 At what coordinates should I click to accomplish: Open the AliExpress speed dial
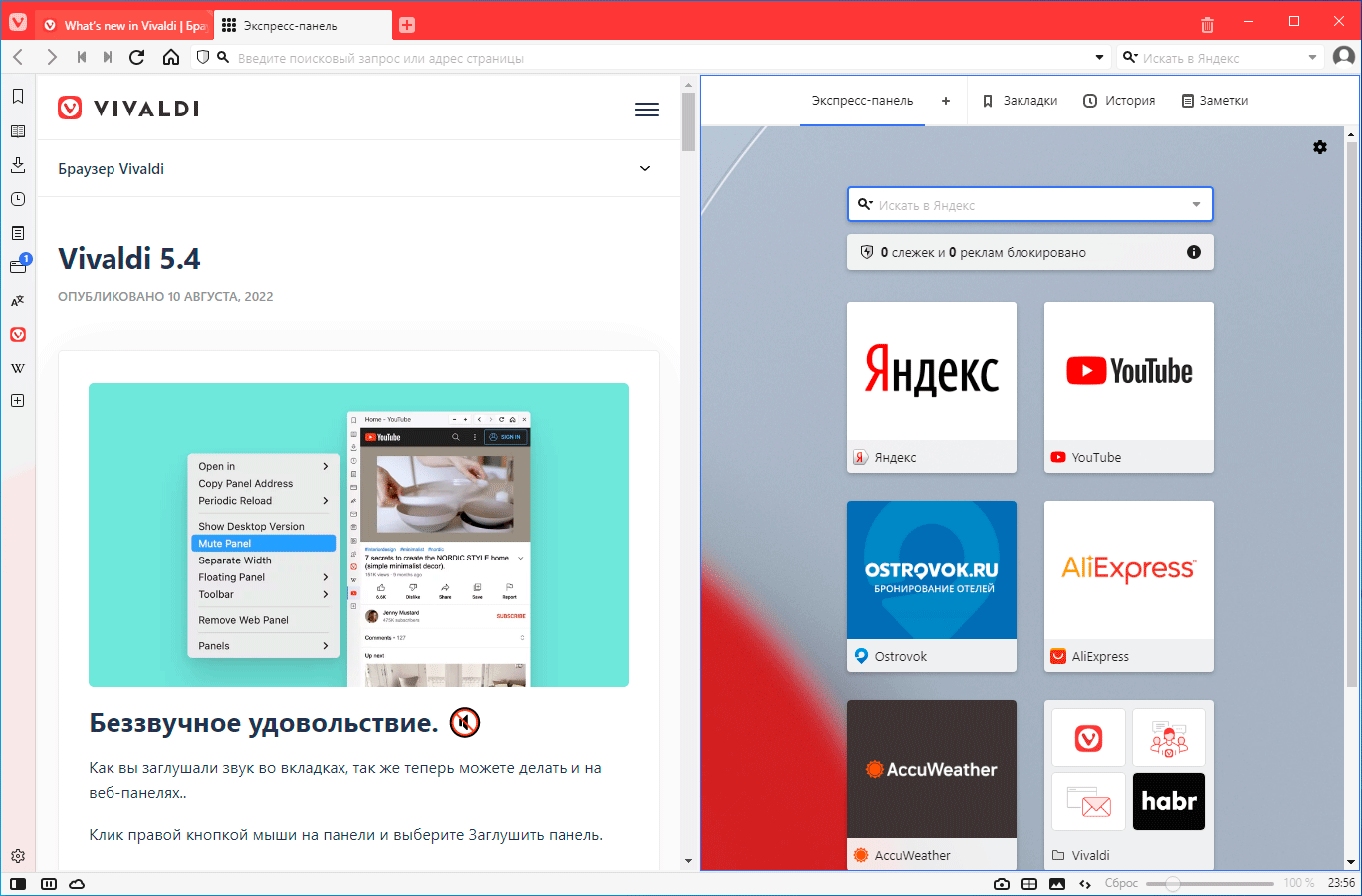(1129, 586)
